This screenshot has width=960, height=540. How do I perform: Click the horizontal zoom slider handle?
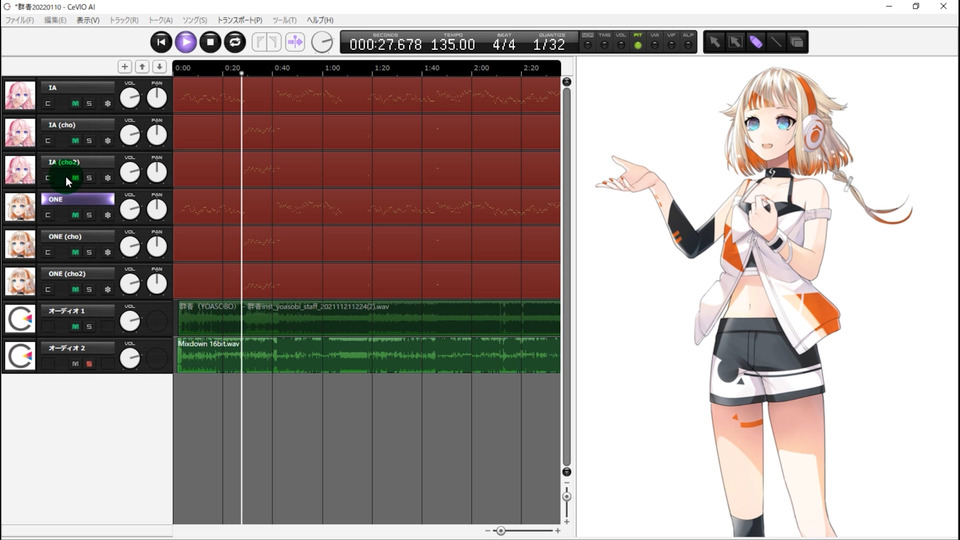(501, 531)
